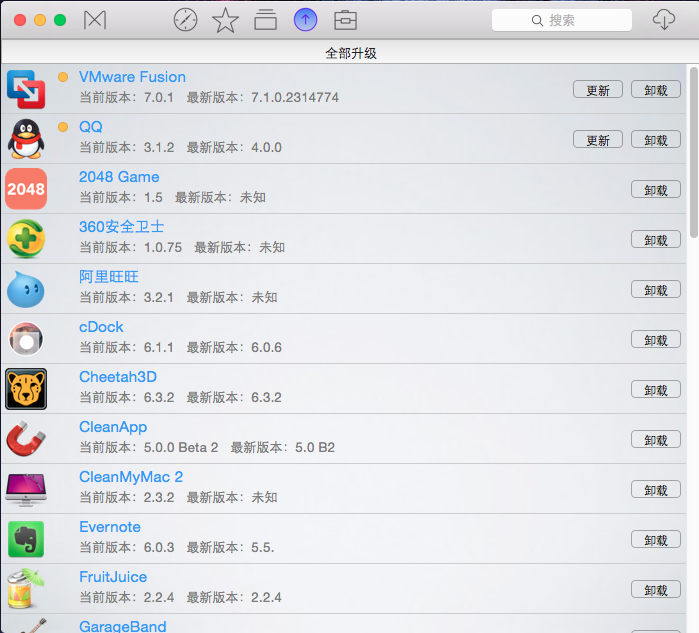
Task: Open the star favorites icon
Action: pyautogui.click(x=225, y=20)
